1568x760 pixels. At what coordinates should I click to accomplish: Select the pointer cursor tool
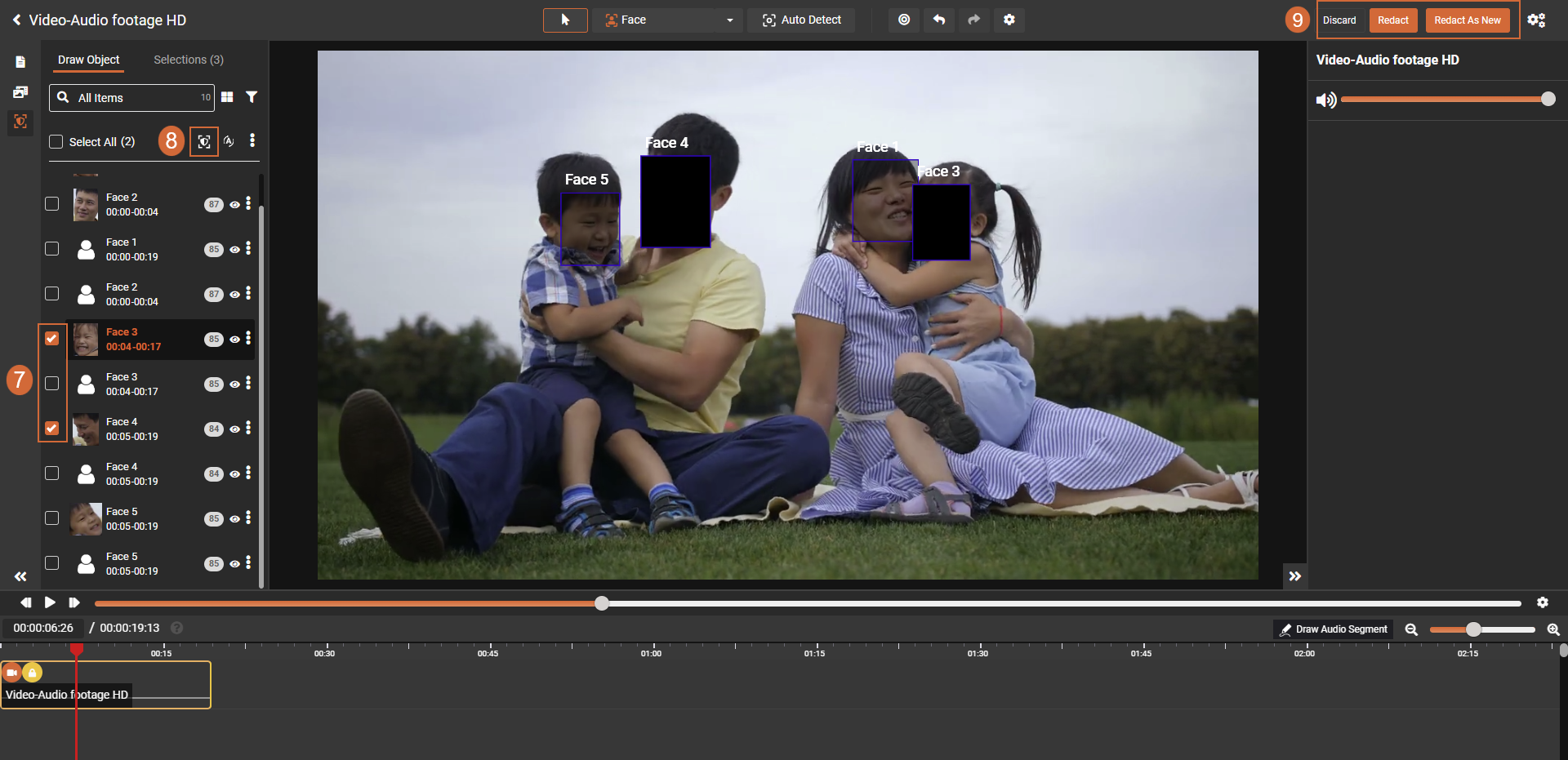coord(565,20)
